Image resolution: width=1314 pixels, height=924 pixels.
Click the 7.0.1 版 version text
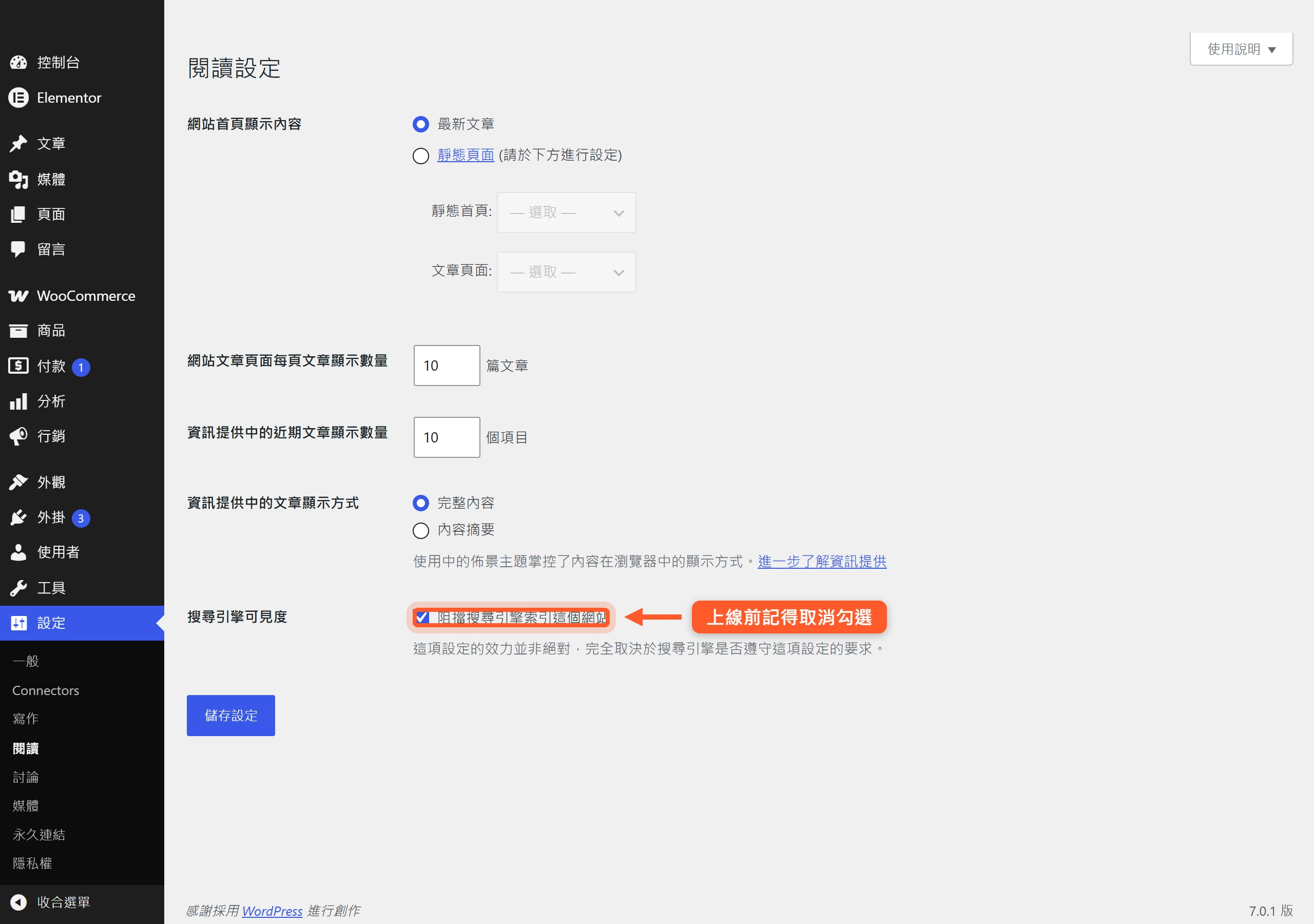pos(1270,911)
